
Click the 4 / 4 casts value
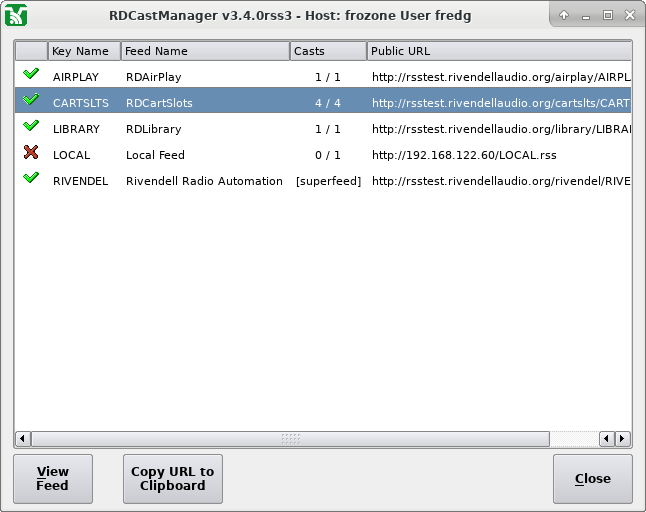328,103
